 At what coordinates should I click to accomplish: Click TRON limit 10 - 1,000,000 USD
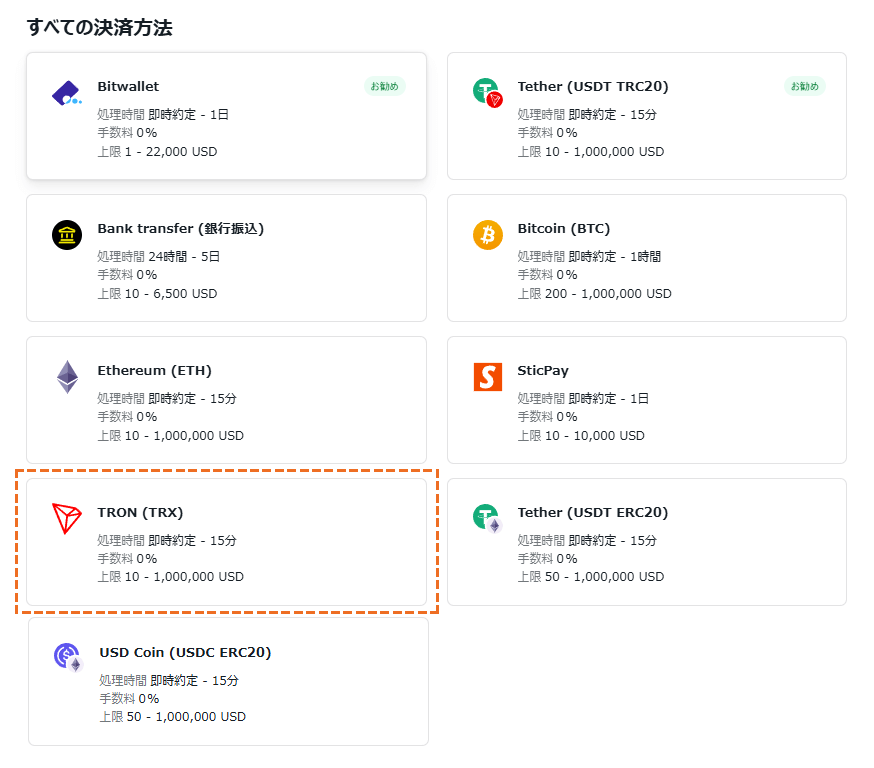[171, 577]
